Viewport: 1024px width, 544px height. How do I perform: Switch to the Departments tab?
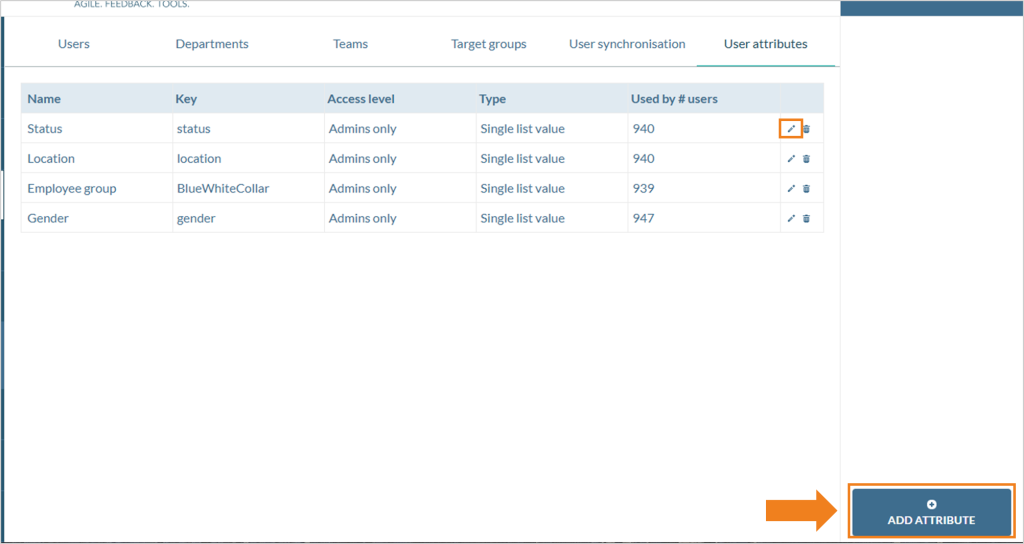point(212,44)
